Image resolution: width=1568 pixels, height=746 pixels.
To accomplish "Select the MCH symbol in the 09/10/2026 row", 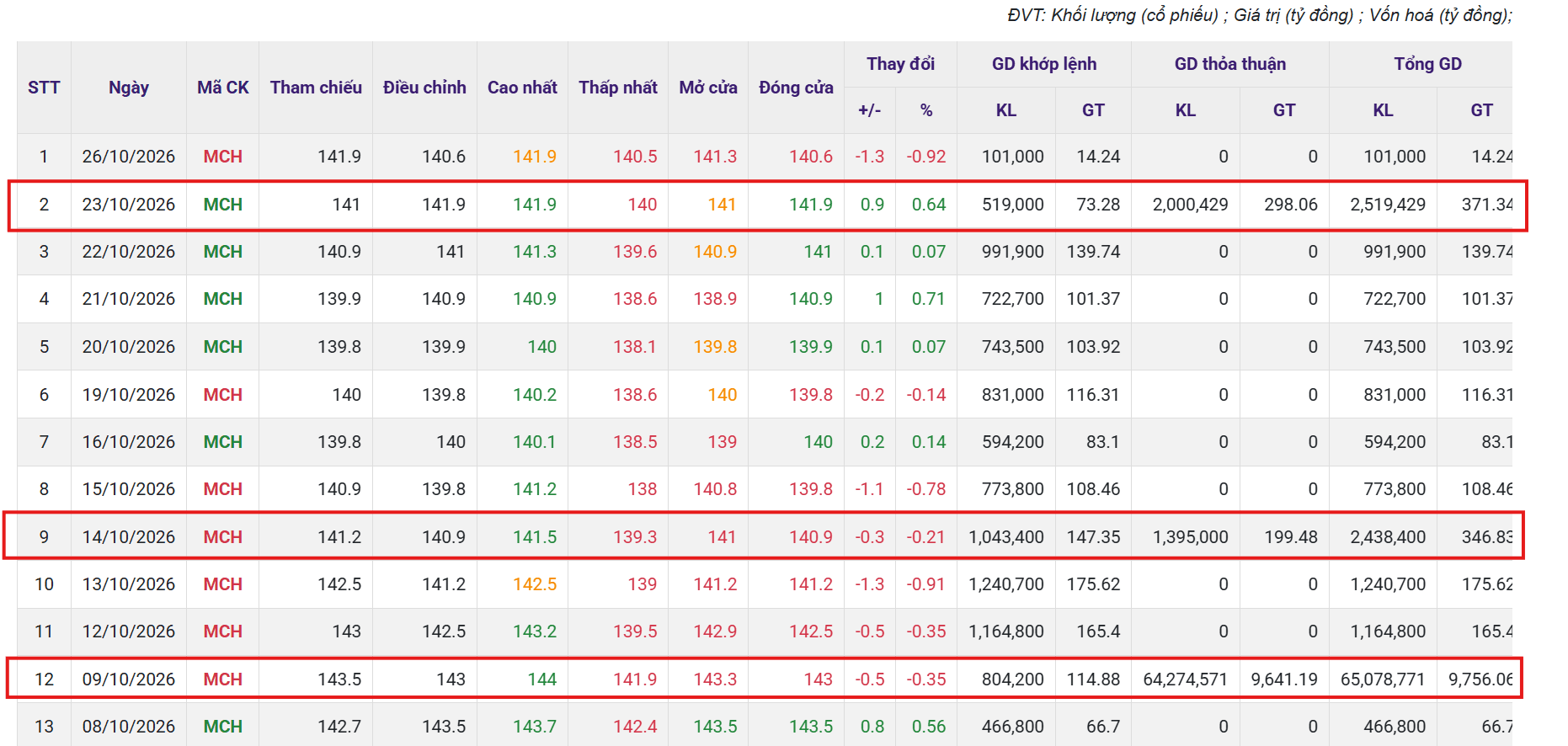I will tap(222, 679).
